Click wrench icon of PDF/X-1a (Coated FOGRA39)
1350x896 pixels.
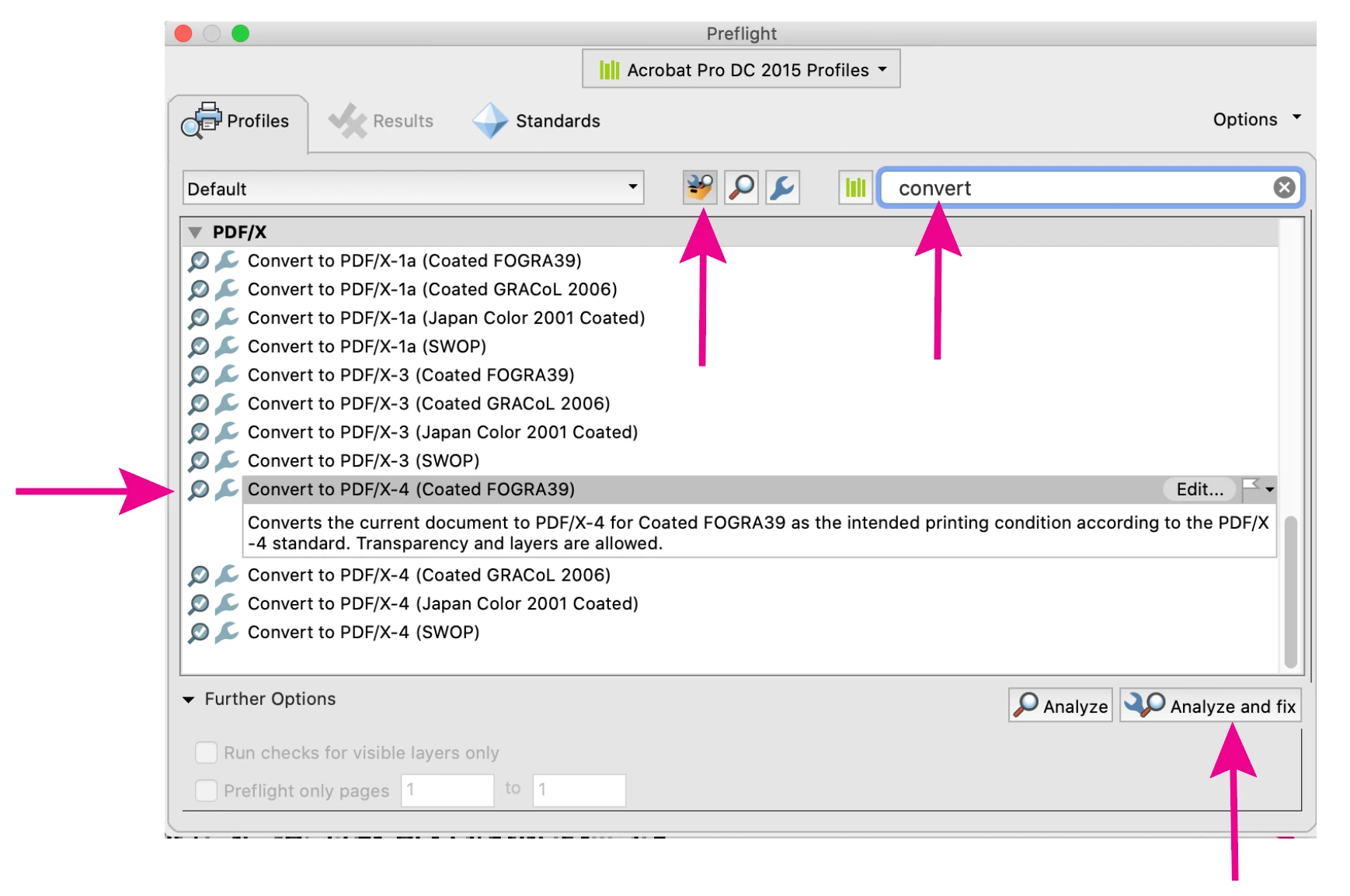point(226,261)
